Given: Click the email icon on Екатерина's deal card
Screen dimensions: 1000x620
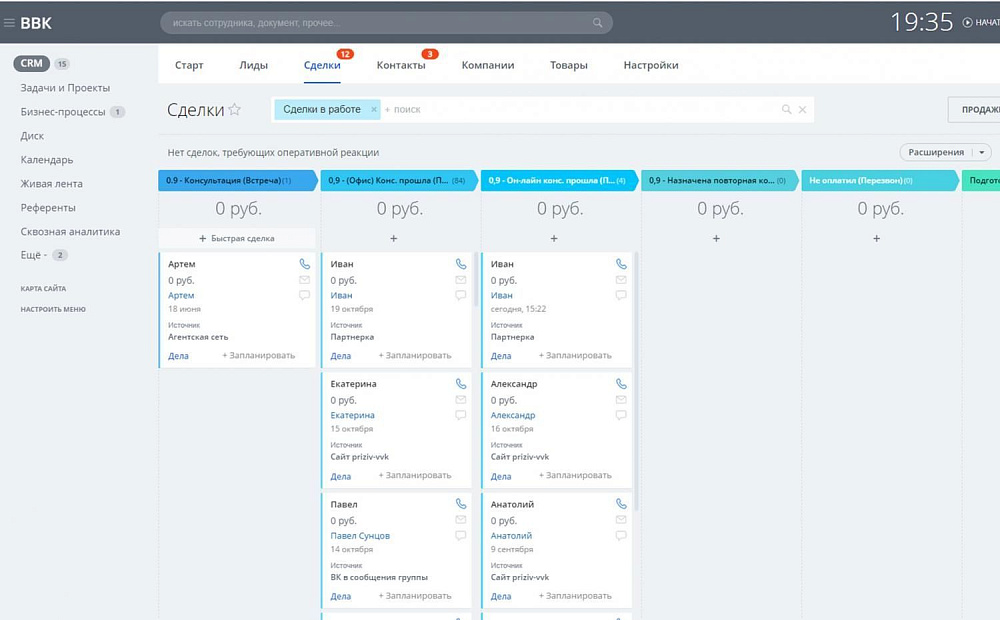Looking at the screenshot, I should [461, 400].
